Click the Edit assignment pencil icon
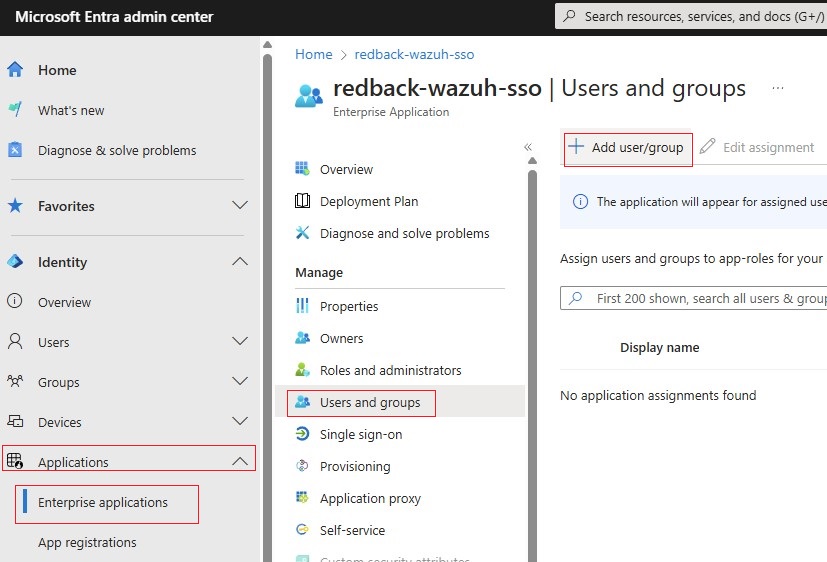Viewport: 827px width, 562px height. coord(707,147)
